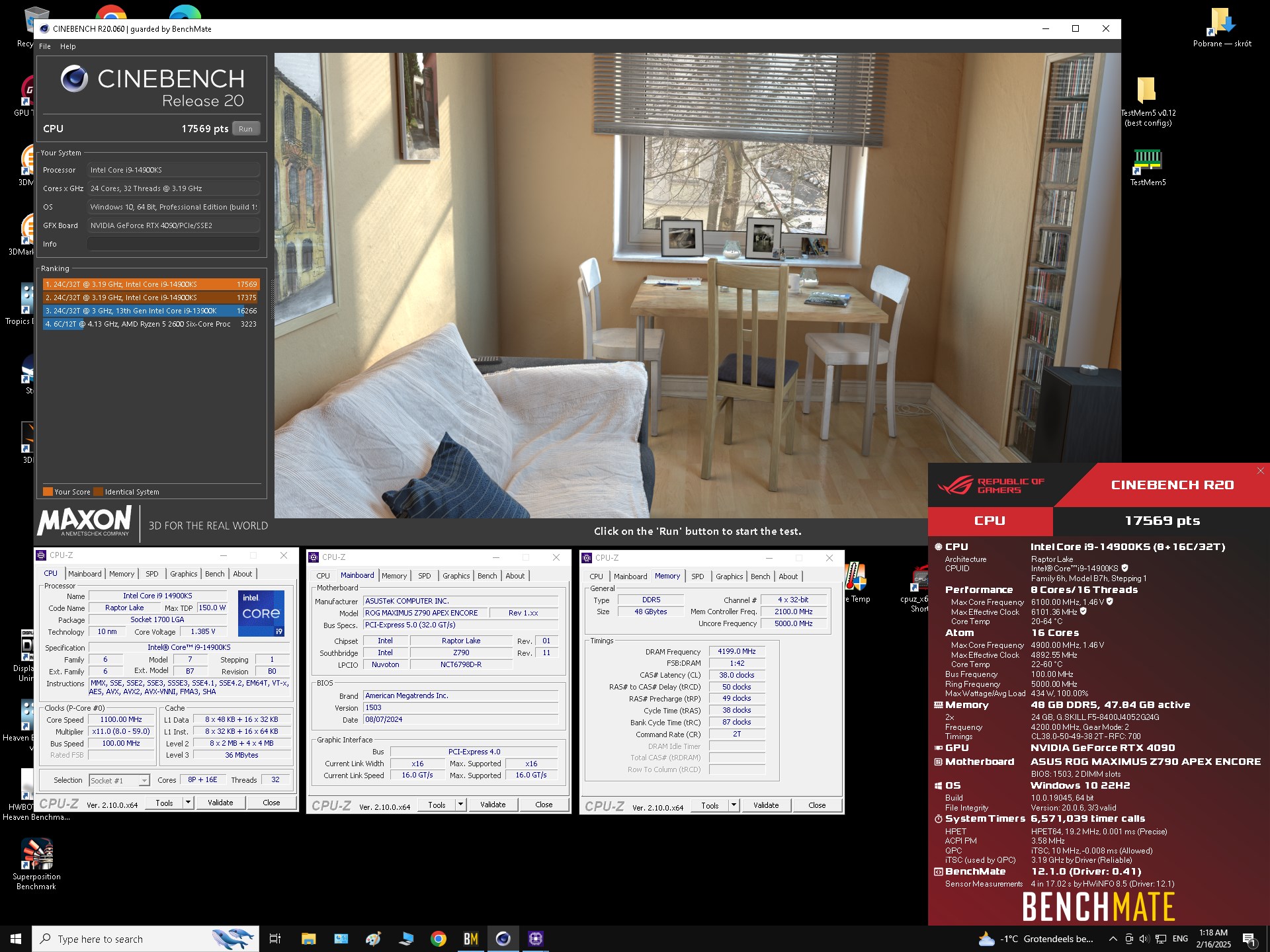
Task: Open the Core Temp thermometer desktop icon
Action: 857,582
